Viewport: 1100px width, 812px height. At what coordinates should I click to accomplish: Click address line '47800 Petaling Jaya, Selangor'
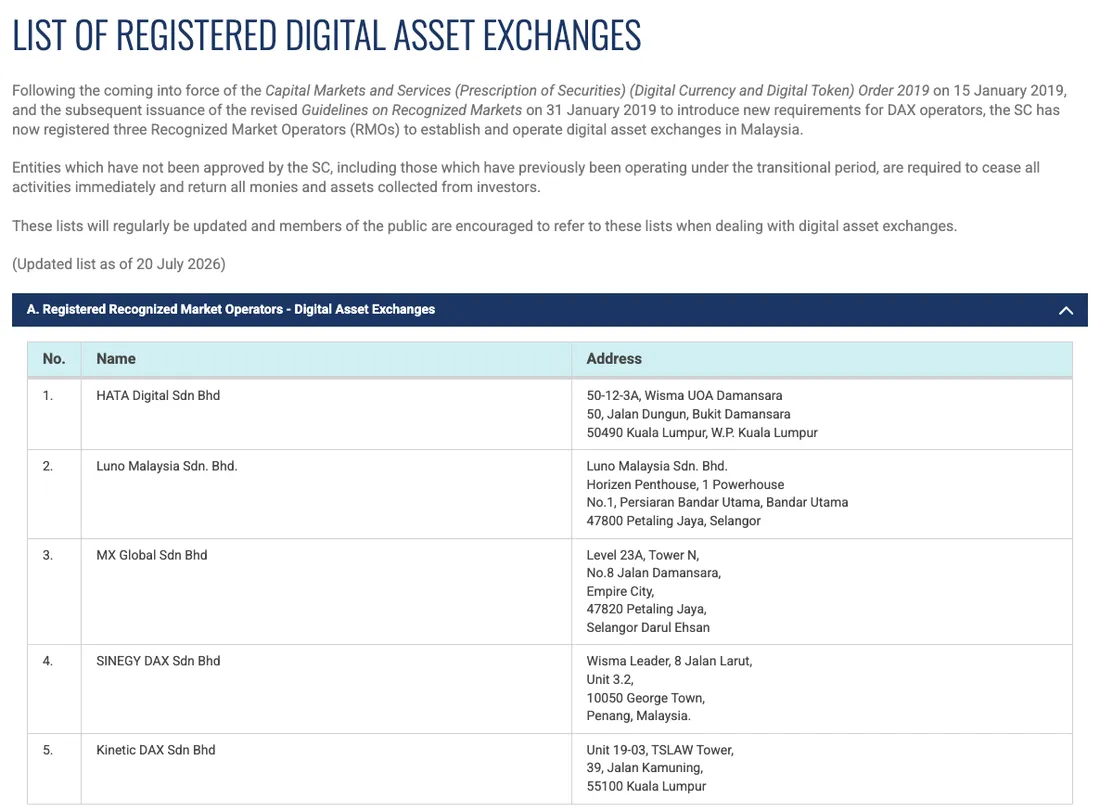point(673,521)
